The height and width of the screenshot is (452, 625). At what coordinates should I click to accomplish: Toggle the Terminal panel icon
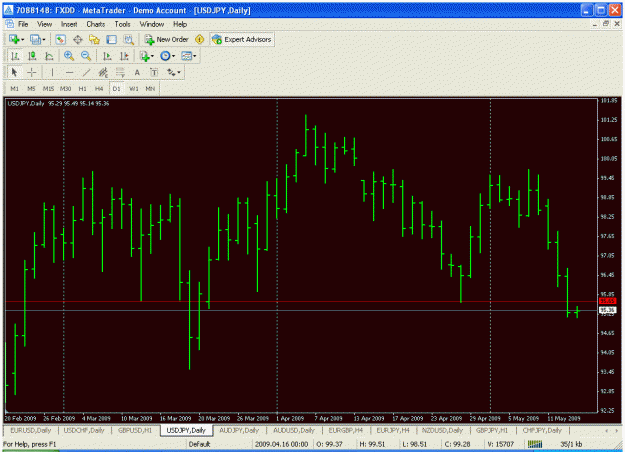[112, 39]
